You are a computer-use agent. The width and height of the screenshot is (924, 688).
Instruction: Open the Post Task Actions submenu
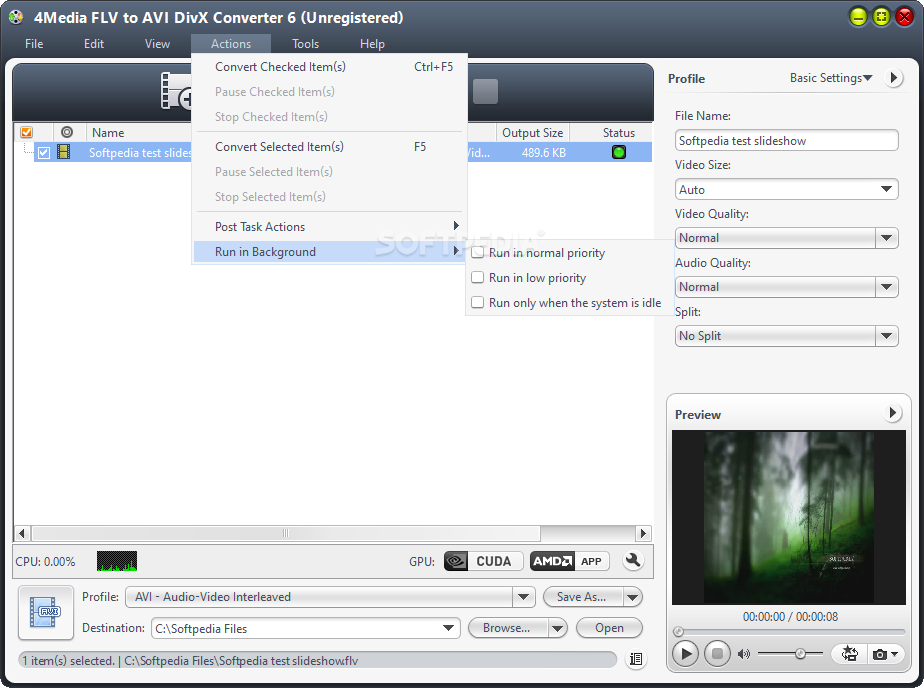[x=330, y=227]
